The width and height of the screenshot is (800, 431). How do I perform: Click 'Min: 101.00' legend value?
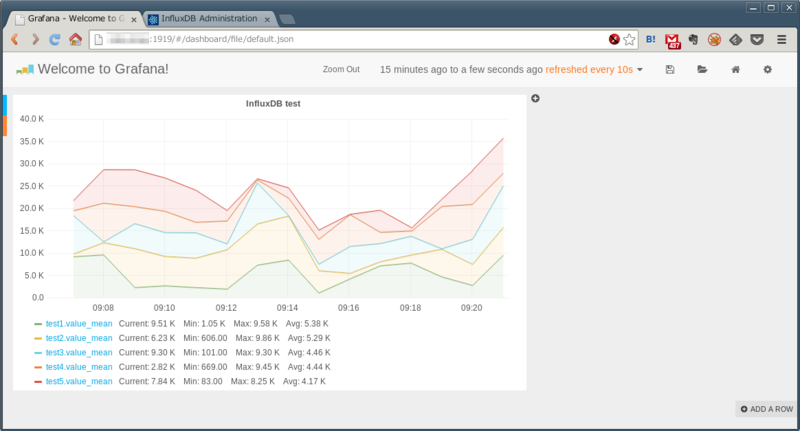[x=205, y=352]
